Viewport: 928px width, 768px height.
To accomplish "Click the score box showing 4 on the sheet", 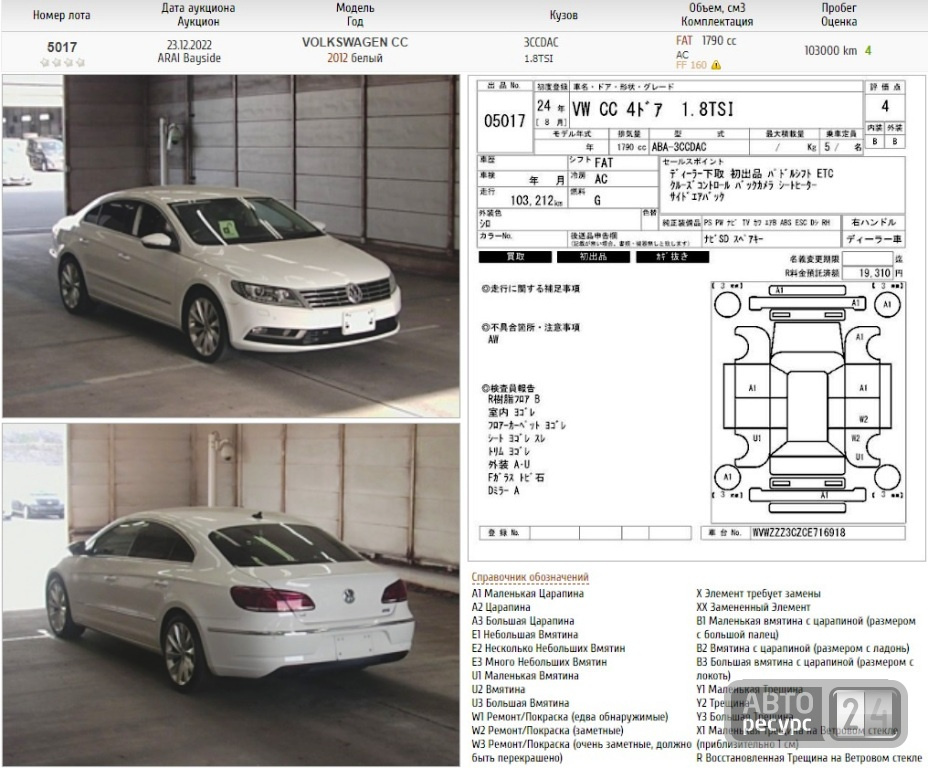I will coord(885,107).
